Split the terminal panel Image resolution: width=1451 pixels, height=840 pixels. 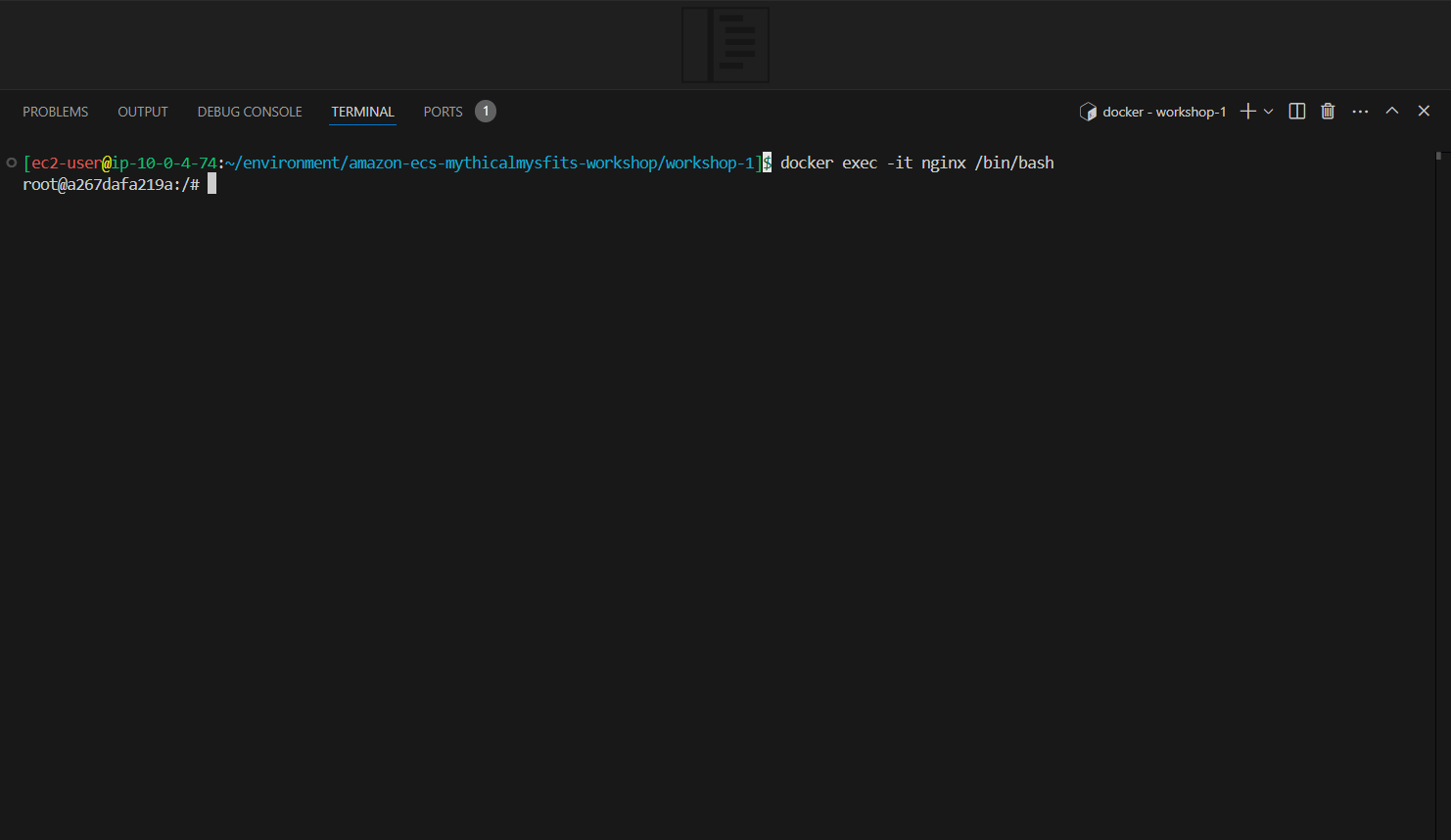(x=1297, y=112)
